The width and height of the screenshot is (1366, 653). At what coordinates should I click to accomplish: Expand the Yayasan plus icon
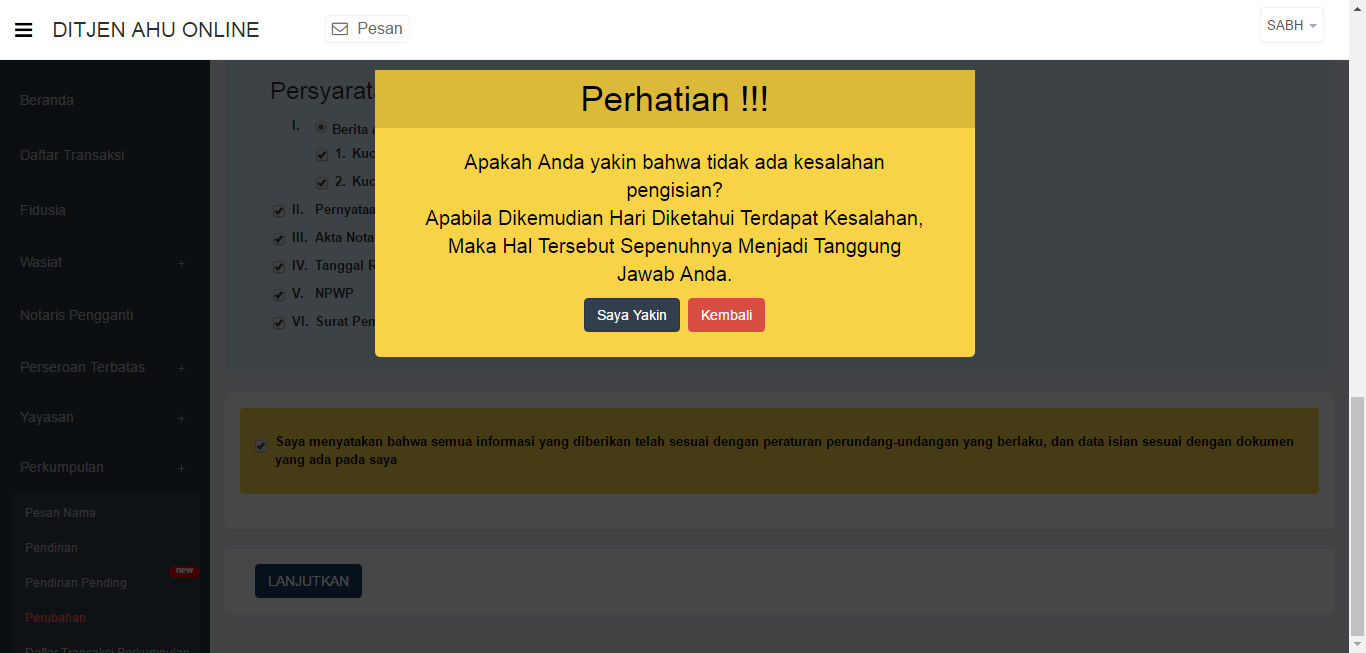pyautogui.click(x=181, y=418)
